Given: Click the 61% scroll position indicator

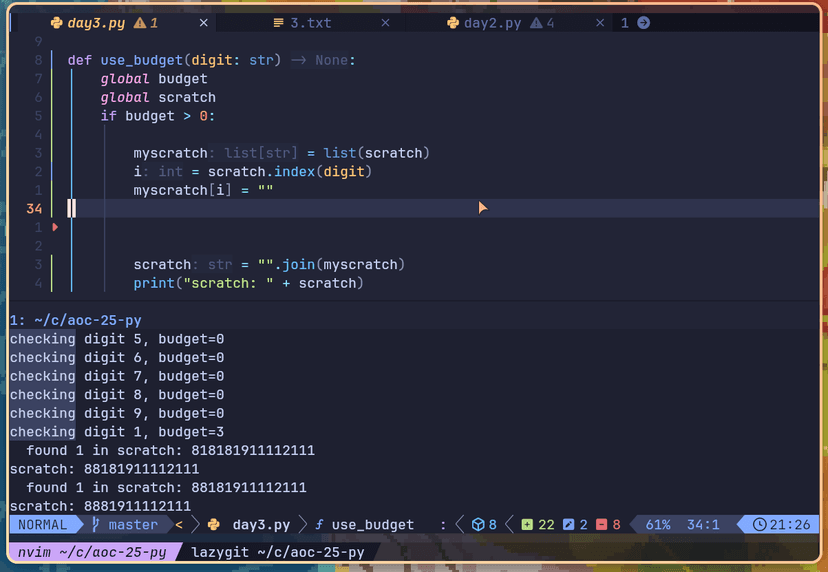Looking at the screenshot, I should coord(658,525).
